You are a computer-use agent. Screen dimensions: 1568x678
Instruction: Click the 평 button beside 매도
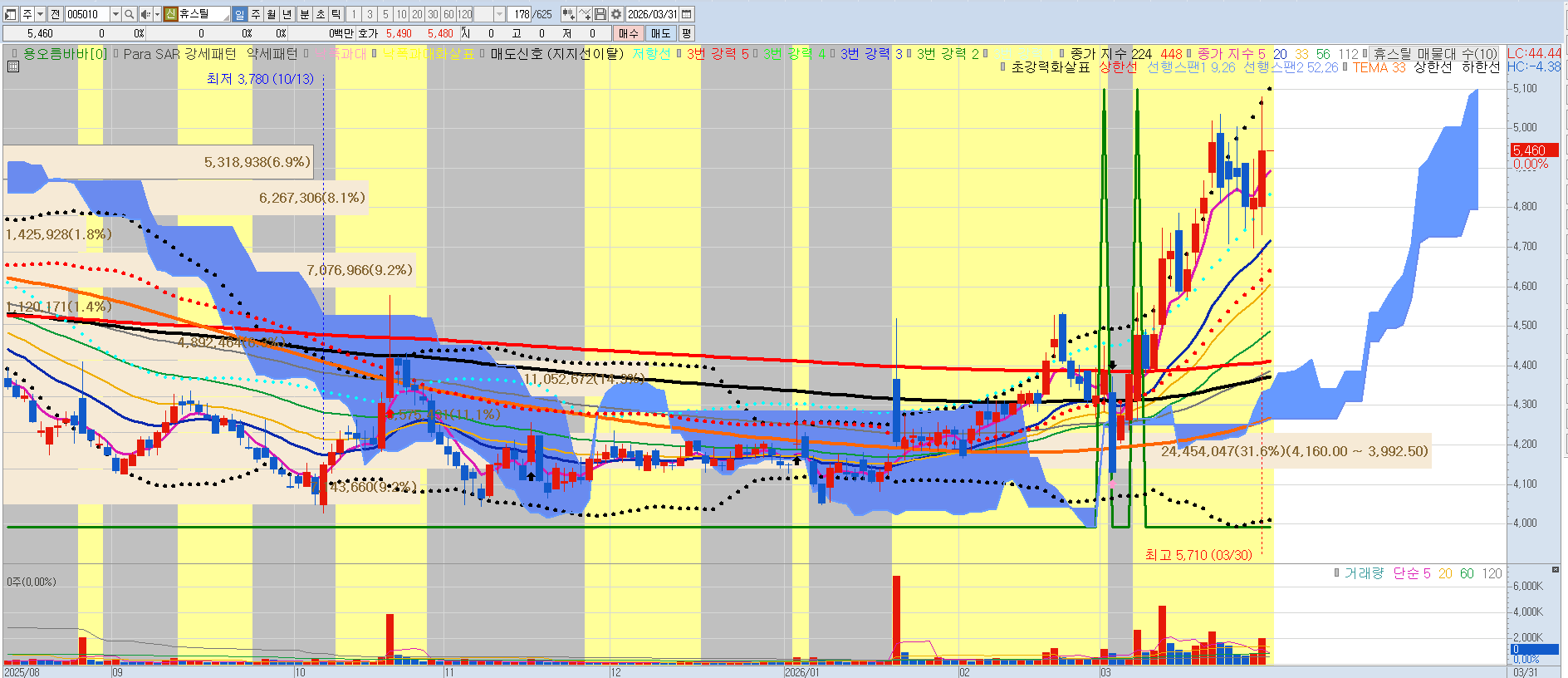[x=686, y=33]
